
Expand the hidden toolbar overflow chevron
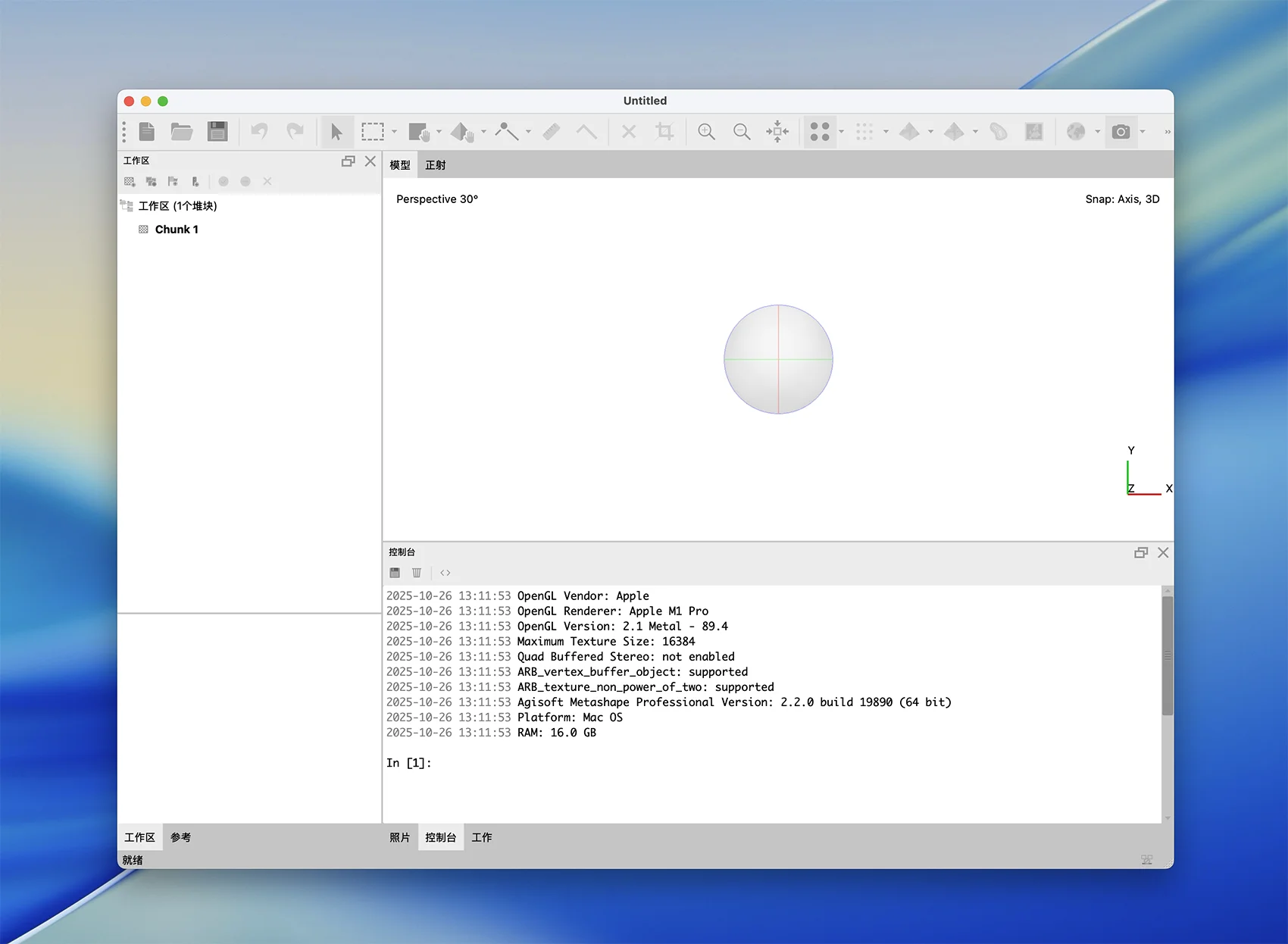click(x=1167, y=132)
